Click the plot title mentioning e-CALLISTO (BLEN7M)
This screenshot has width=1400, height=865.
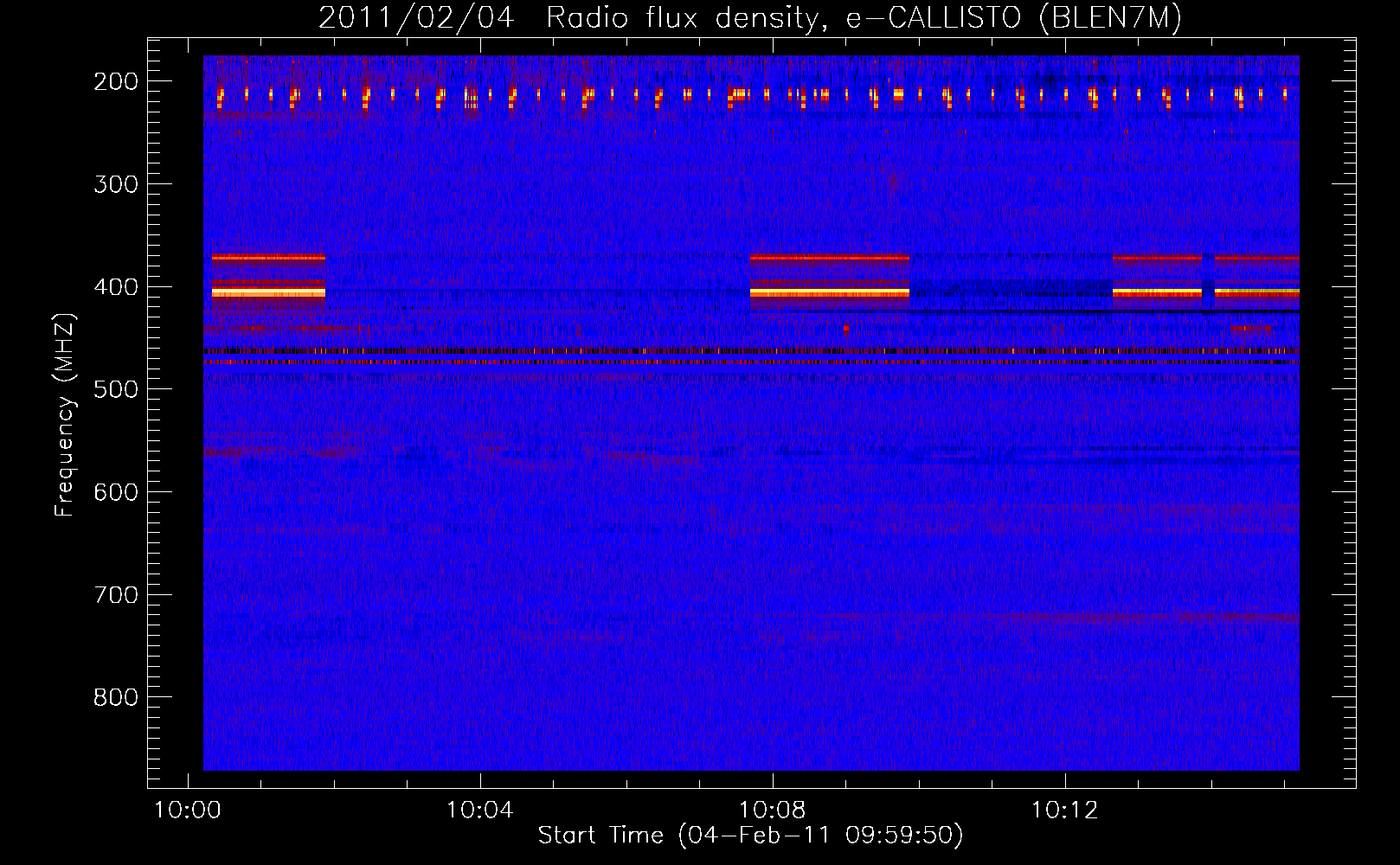pyautogui.click(x=750, y=18)
